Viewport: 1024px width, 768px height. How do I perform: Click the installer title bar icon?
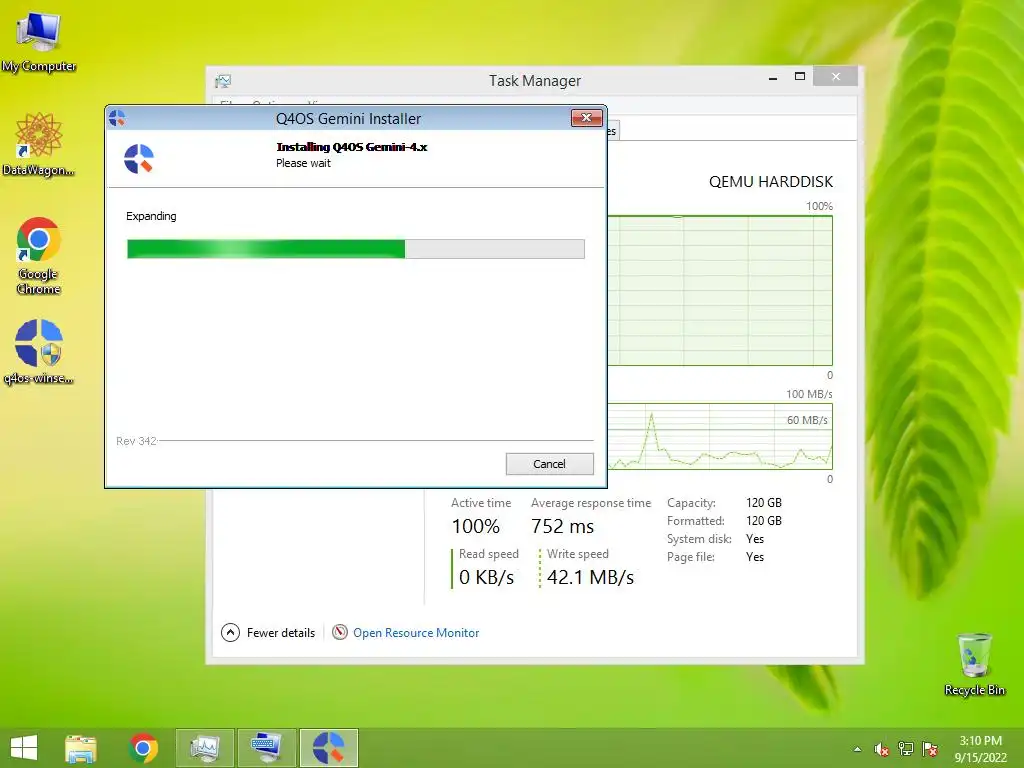[118, 118]
